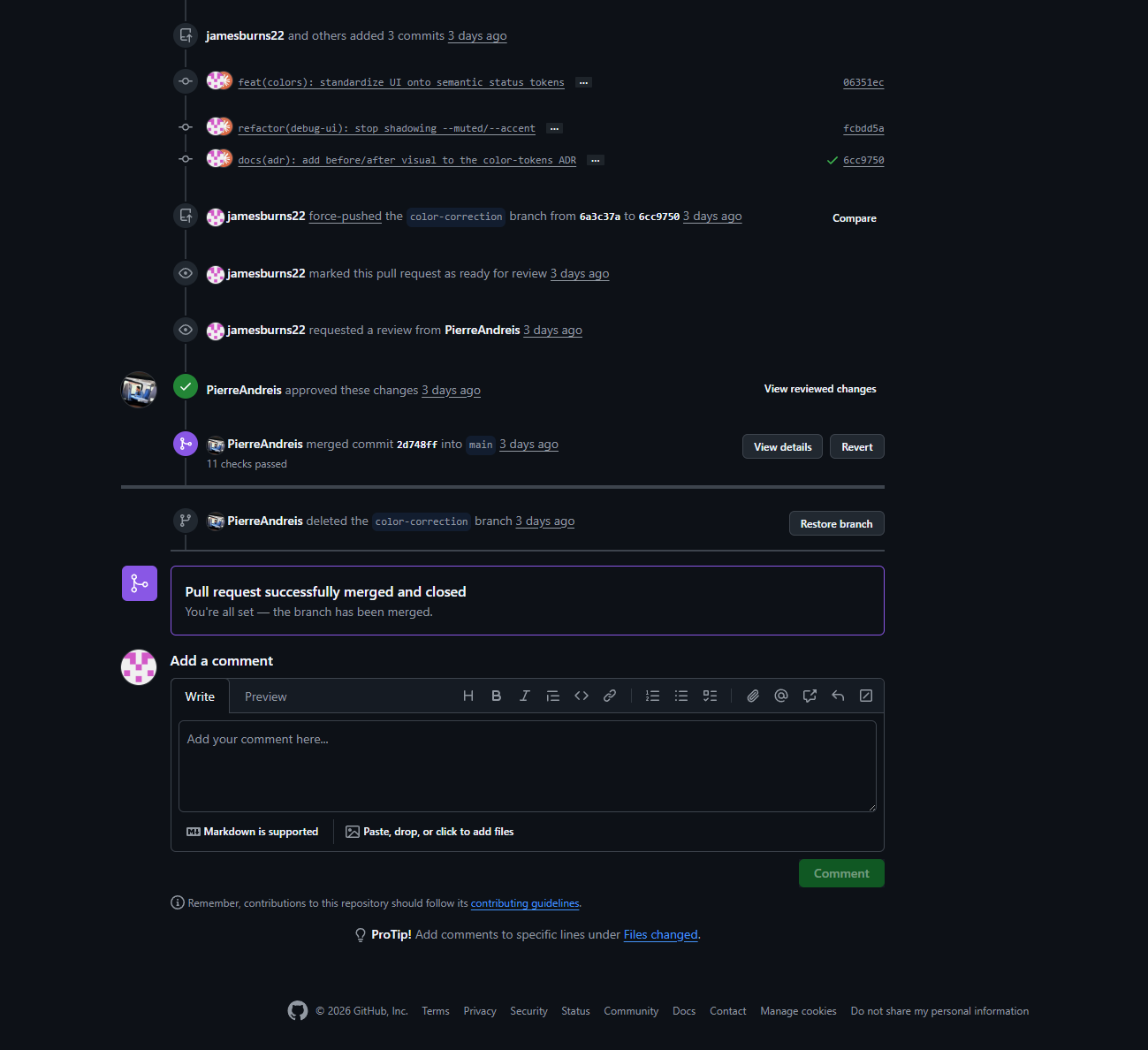Insert a task list
The image size is (1148, 1050).
click(x=710, y=696)
